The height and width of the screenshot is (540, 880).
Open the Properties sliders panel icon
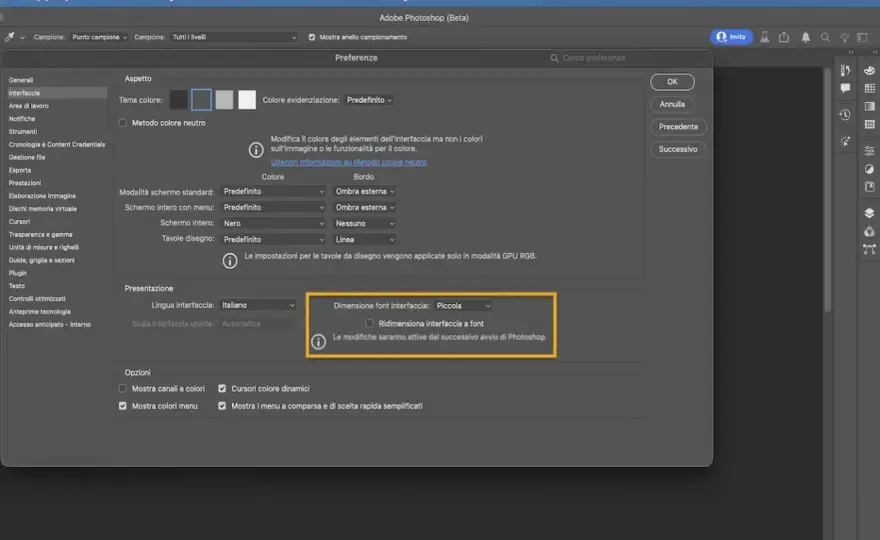point(869,150)
